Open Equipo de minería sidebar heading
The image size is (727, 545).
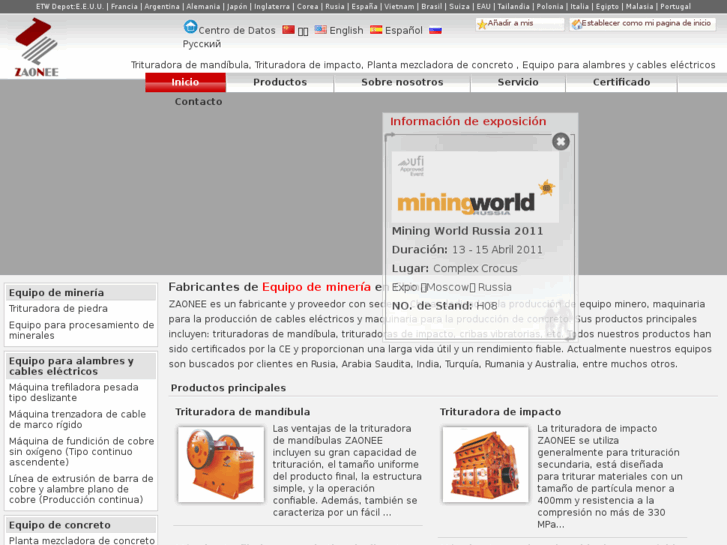(x=57, y=293)
